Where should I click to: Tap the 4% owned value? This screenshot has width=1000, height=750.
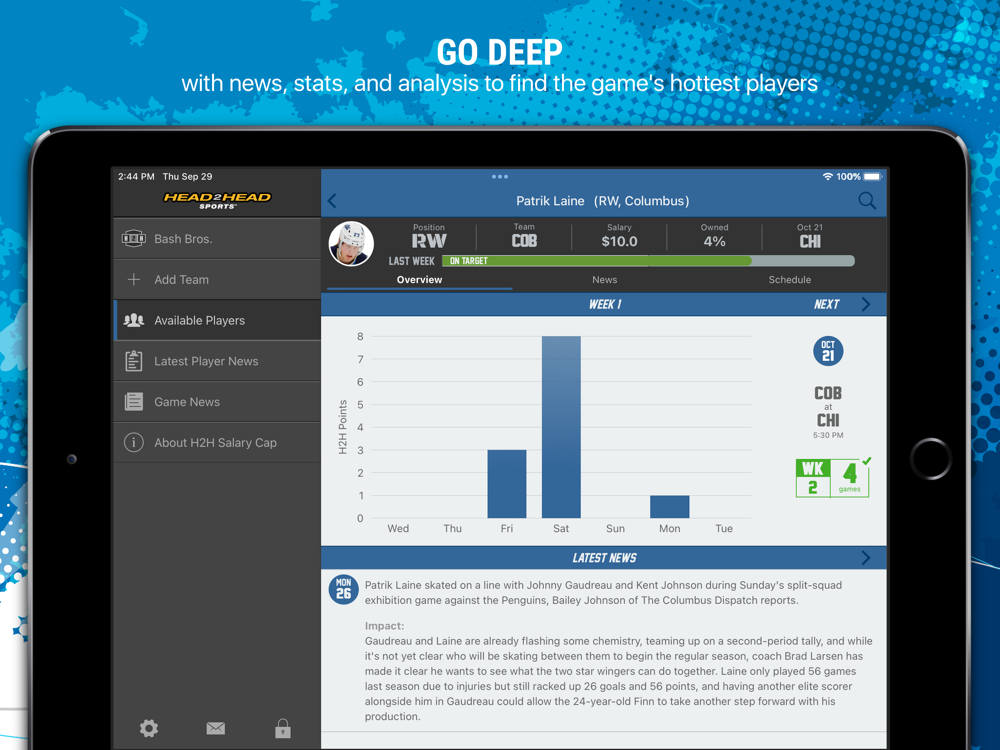click(x=714, y=241)
